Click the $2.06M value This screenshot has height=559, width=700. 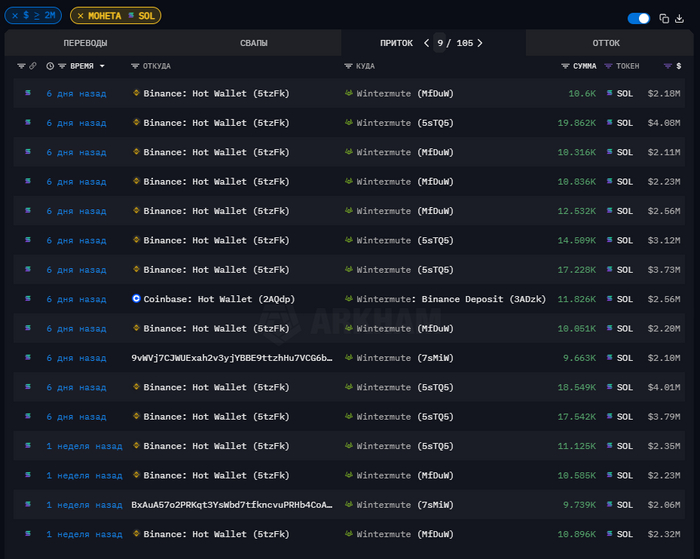pos(664,505)
